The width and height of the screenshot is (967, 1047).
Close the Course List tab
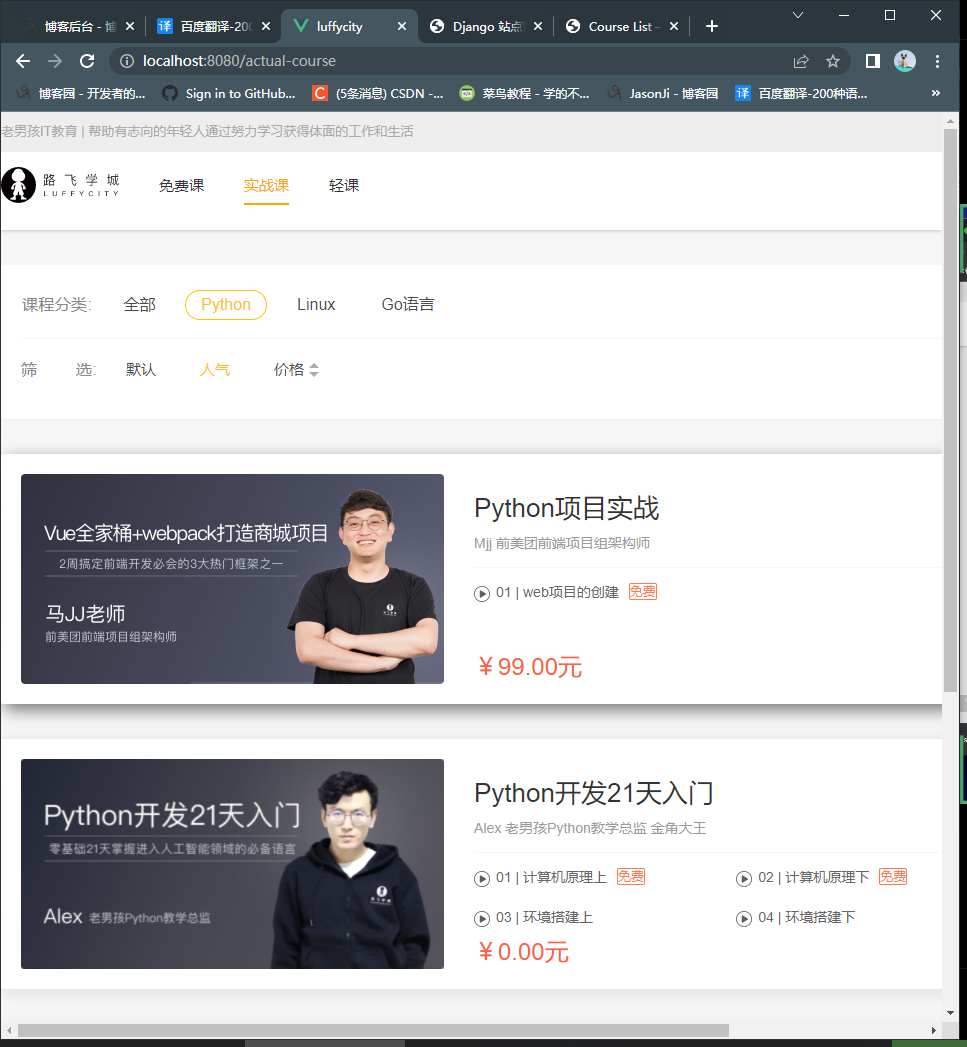point(674,26)
